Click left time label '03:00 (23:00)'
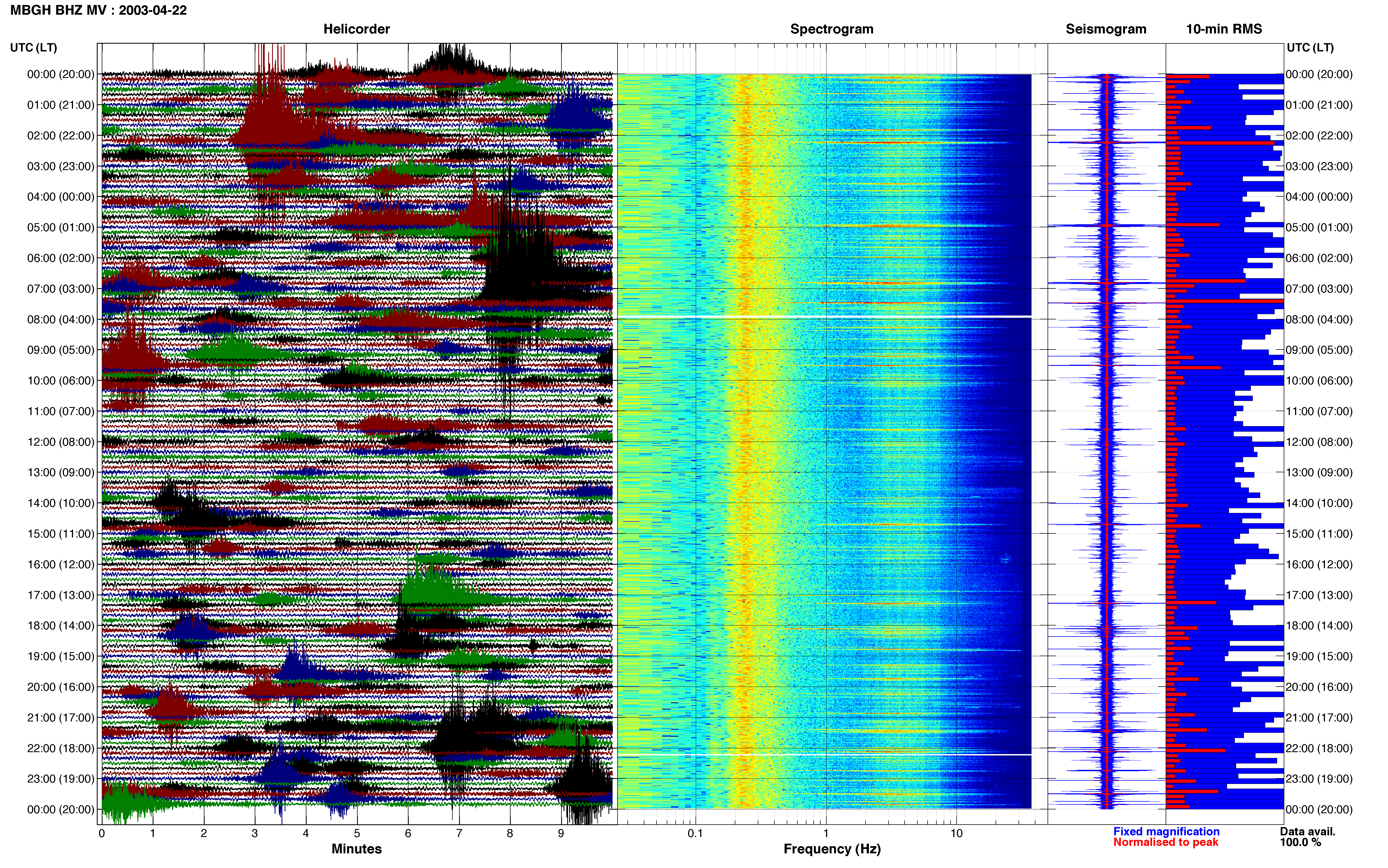Screen dimensions: 1388x868 (x=61, y=166)
